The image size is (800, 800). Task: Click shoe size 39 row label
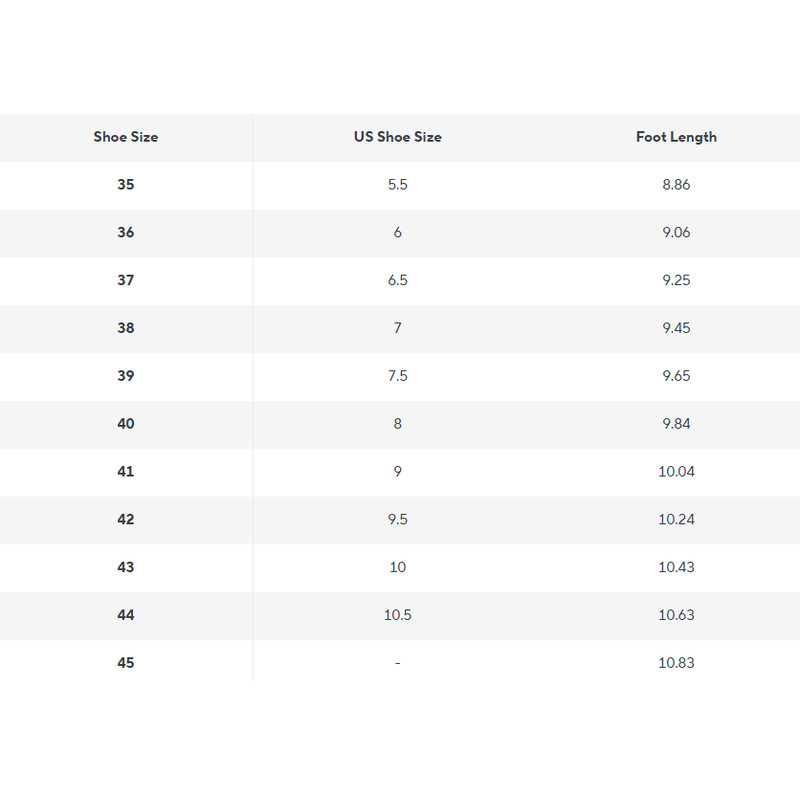[x=126, y=376]
